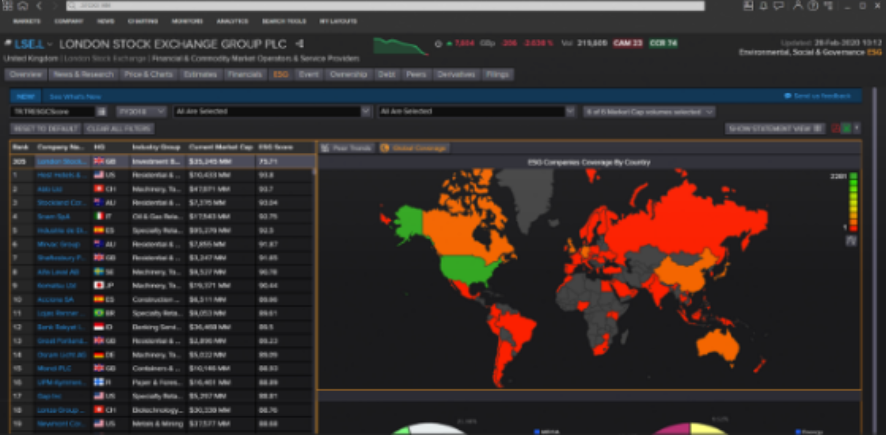
Task: Switch to the Peer Trends view
Action: coord(347,148)
